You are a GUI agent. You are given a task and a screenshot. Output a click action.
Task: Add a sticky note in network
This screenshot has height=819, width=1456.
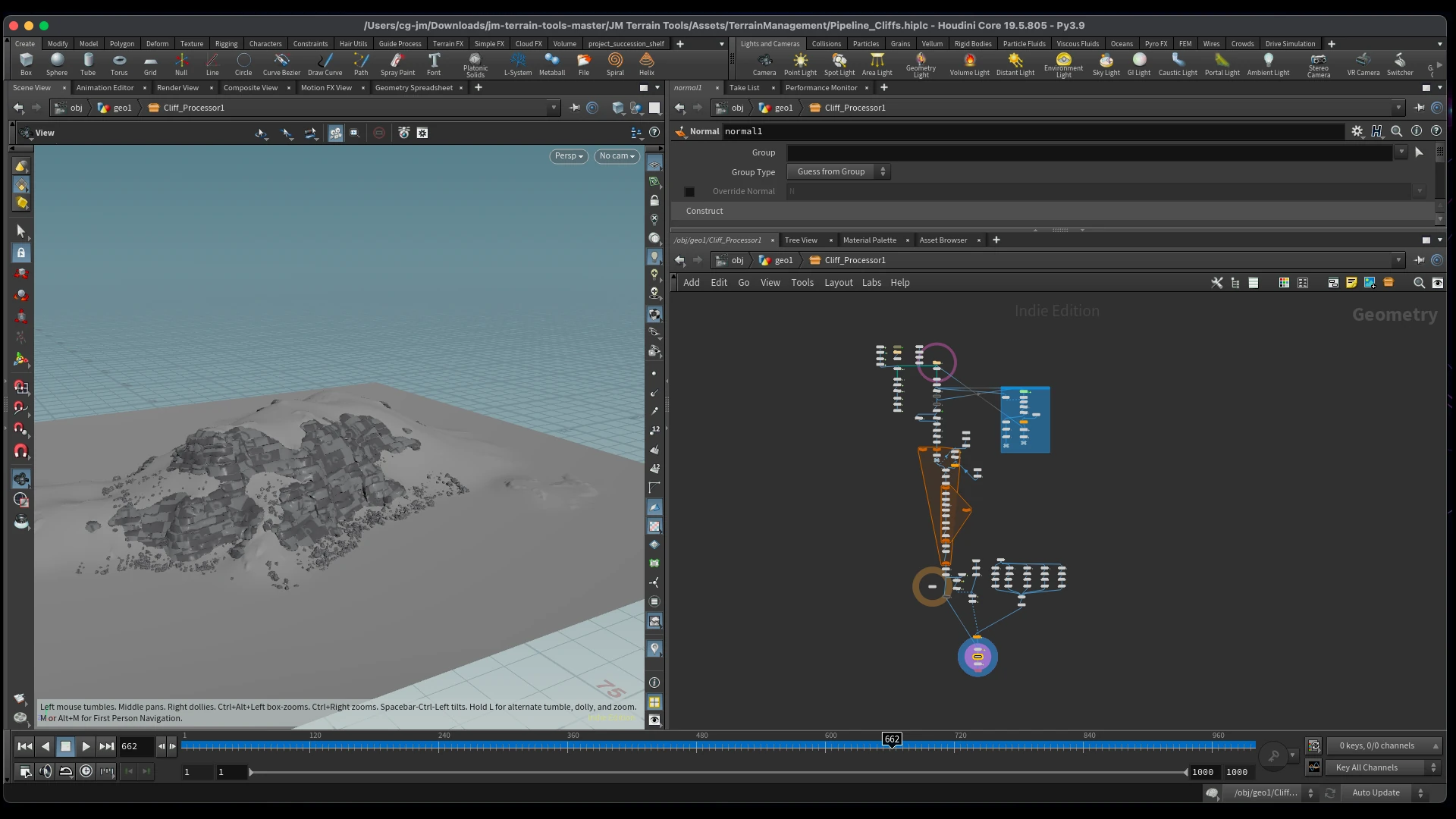click(1351, 283)
